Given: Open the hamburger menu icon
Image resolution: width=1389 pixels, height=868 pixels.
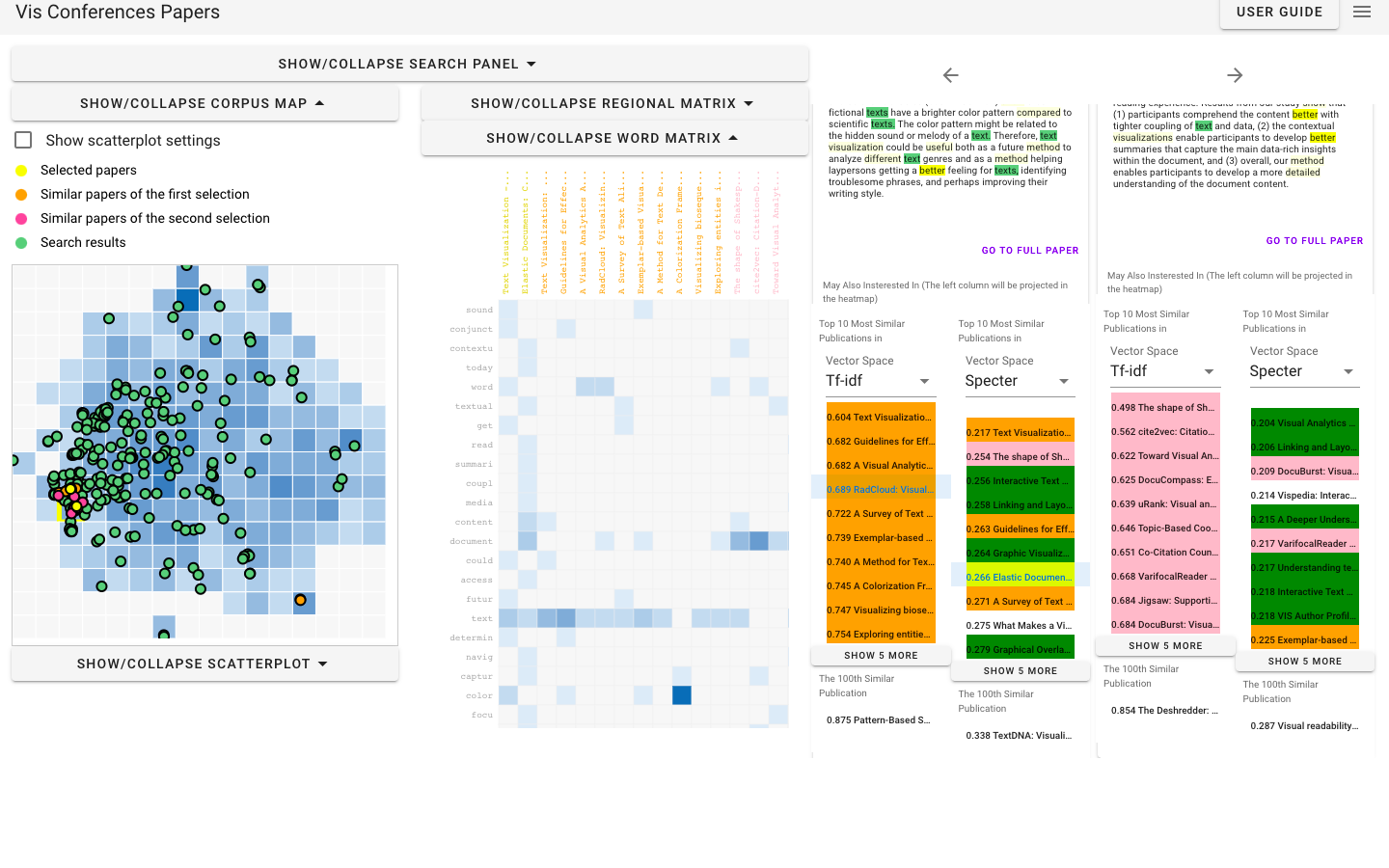Looking at the screenshot, I should [1362, 13].
